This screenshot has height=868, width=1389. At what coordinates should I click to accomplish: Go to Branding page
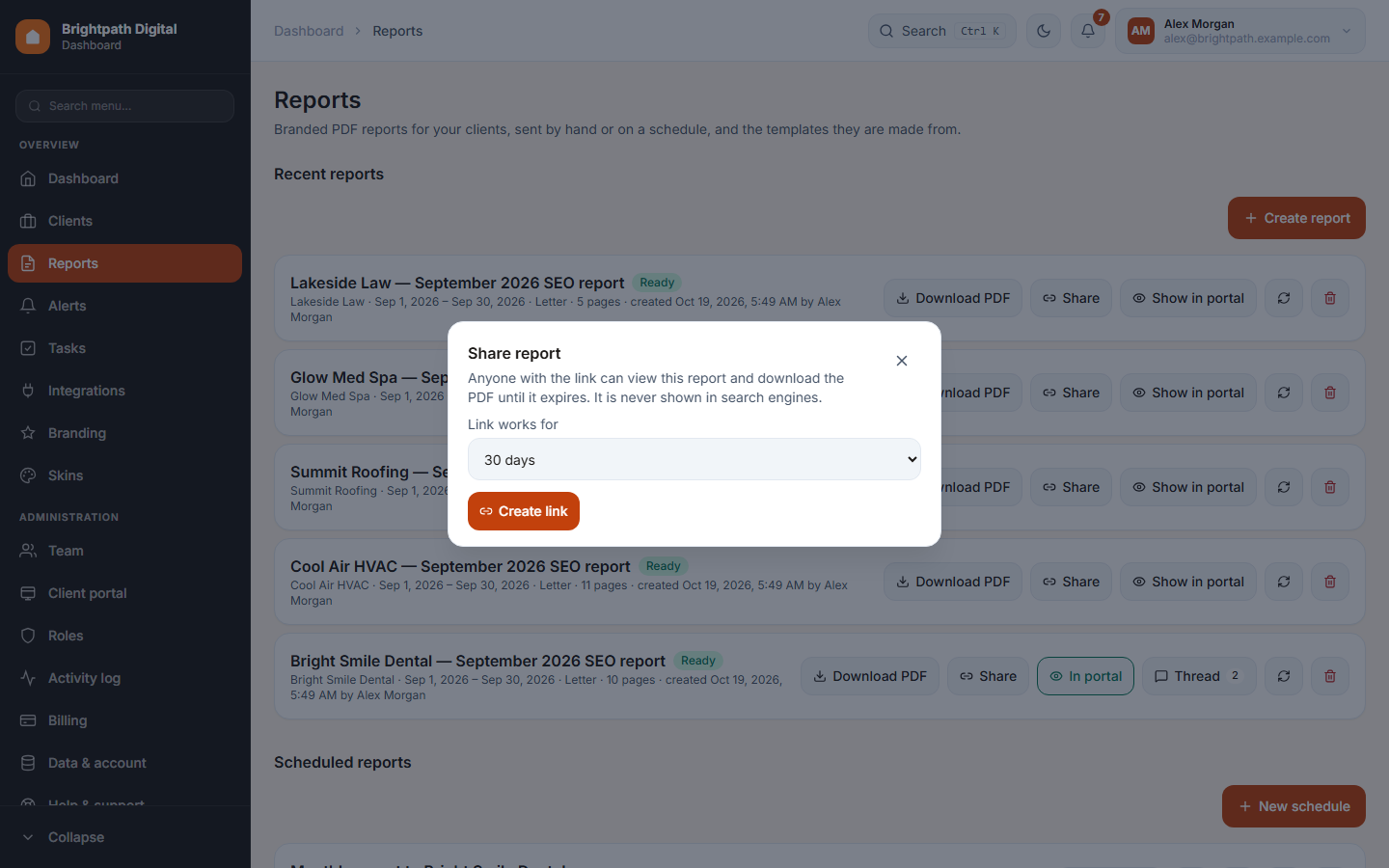coord(124,433)
